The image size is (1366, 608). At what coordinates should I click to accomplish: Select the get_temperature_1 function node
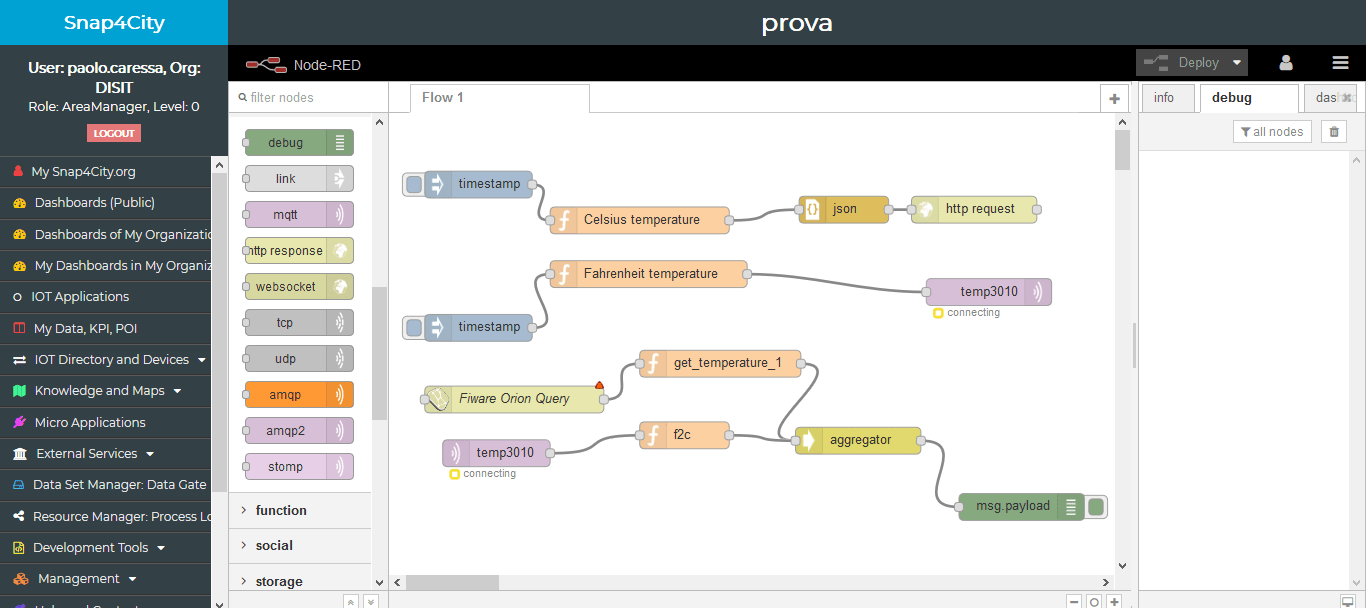click(x=720, y=363)
